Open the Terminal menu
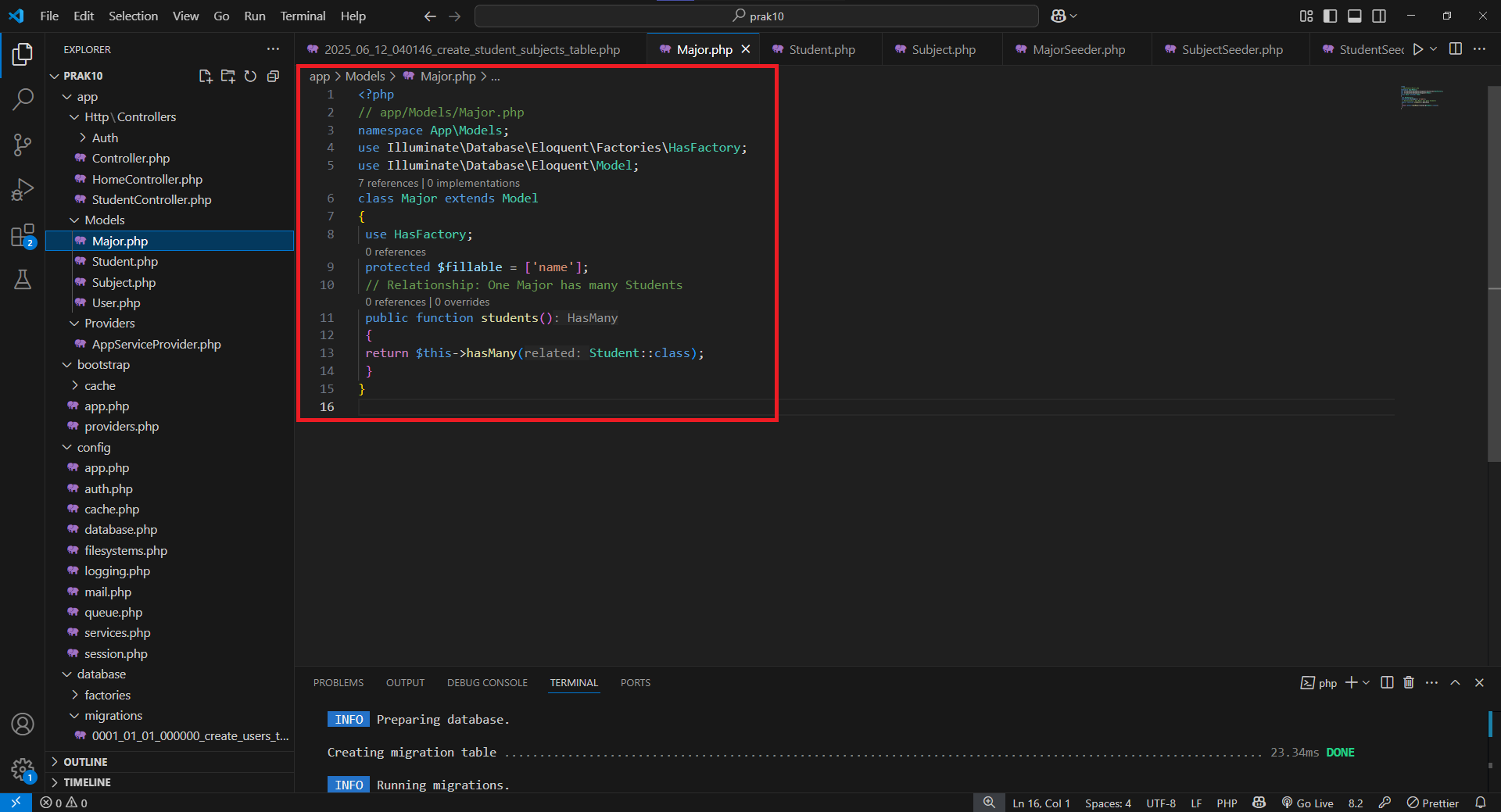Viewport: 1501px width, 812px height. [x=302, y=16]
